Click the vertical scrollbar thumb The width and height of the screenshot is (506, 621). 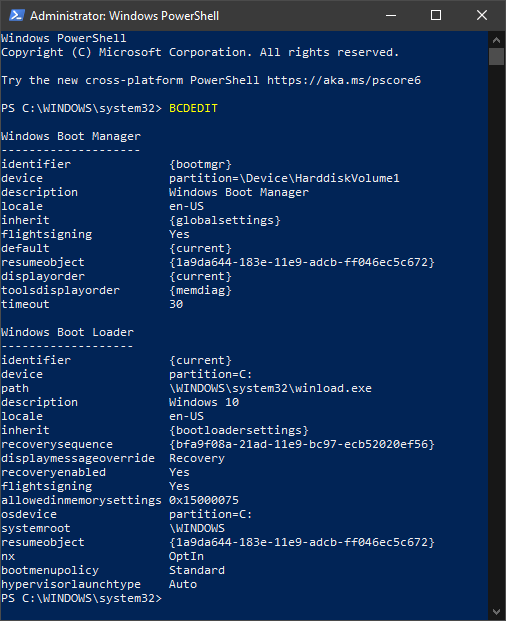(496, 57)
